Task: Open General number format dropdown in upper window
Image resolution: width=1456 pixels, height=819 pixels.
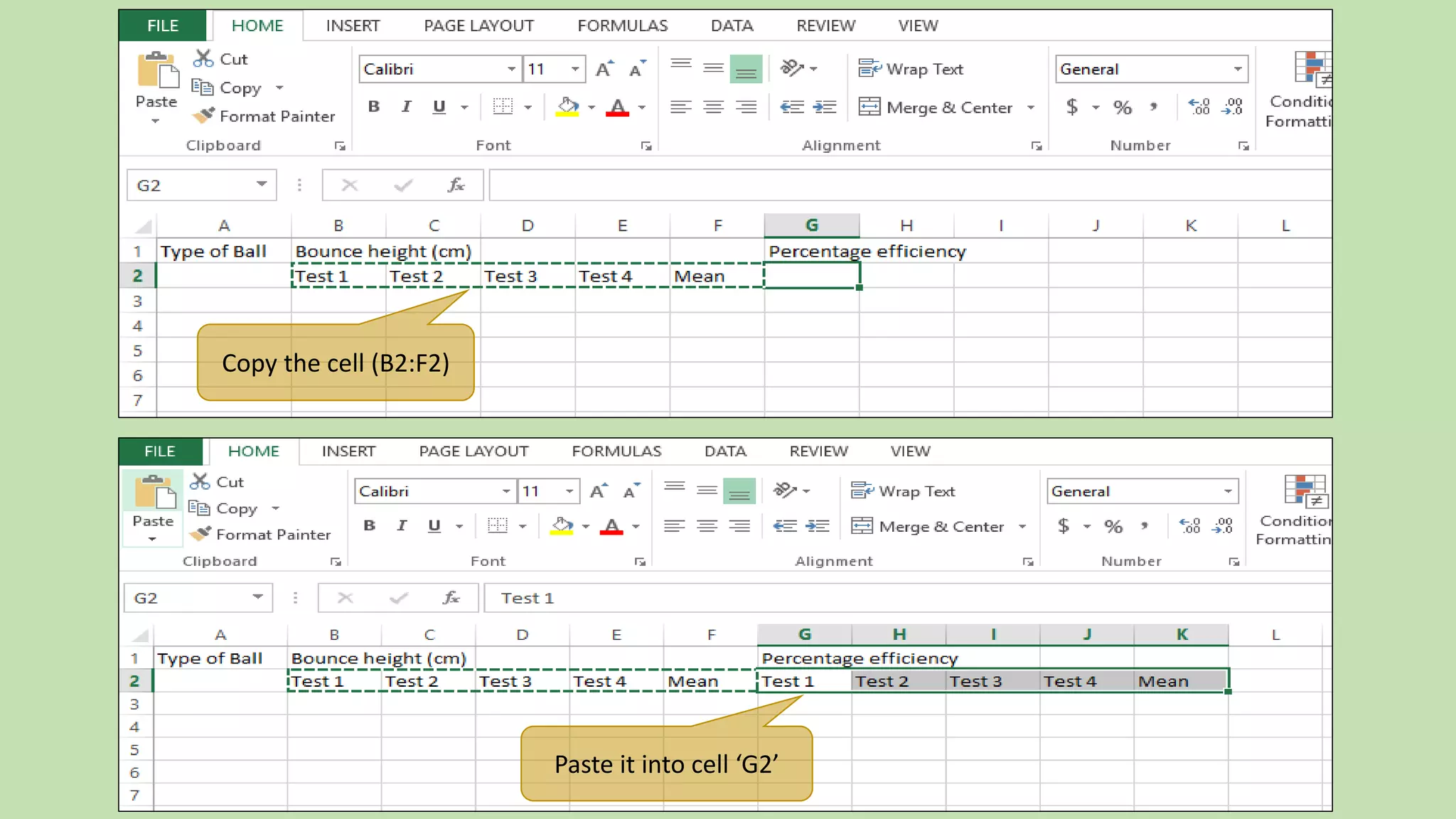Action: [x=1238, y=69]
